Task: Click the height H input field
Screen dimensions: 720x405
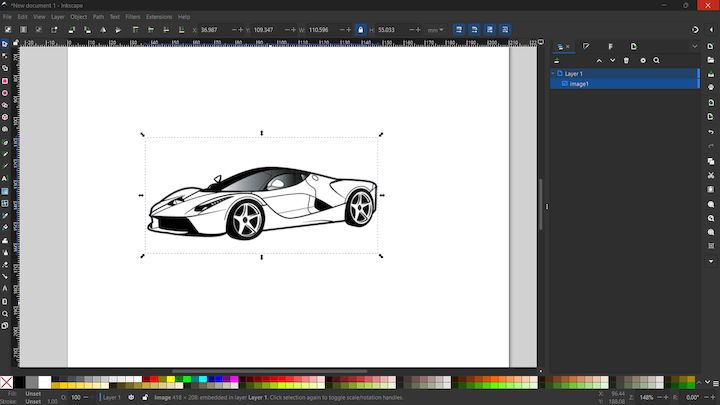Action: click(392, 29)
